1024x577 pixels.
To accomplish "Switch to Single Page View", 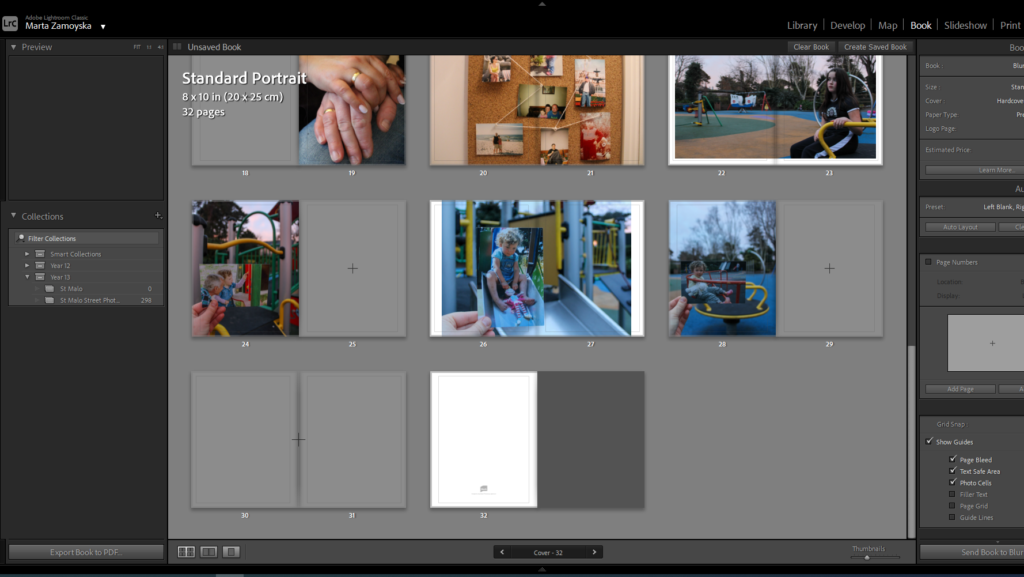I will click(231, 552).
